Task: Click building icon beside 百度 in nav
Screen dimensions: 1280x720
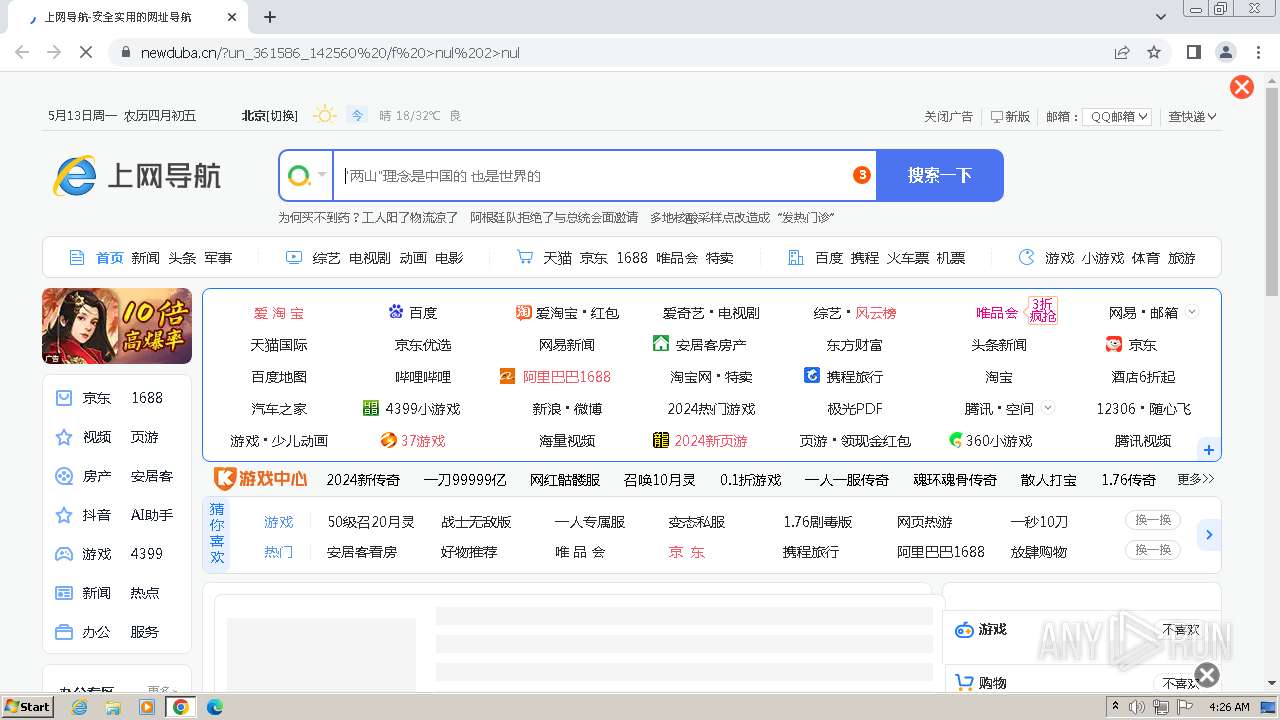Action: (x=796, y=257)
